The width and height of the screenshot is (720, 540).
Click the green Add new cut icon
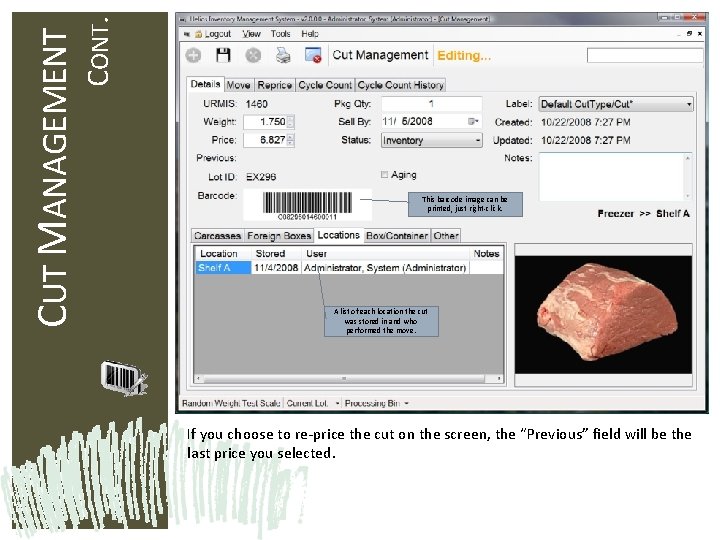pyautogui.click(x=193, y=56)
